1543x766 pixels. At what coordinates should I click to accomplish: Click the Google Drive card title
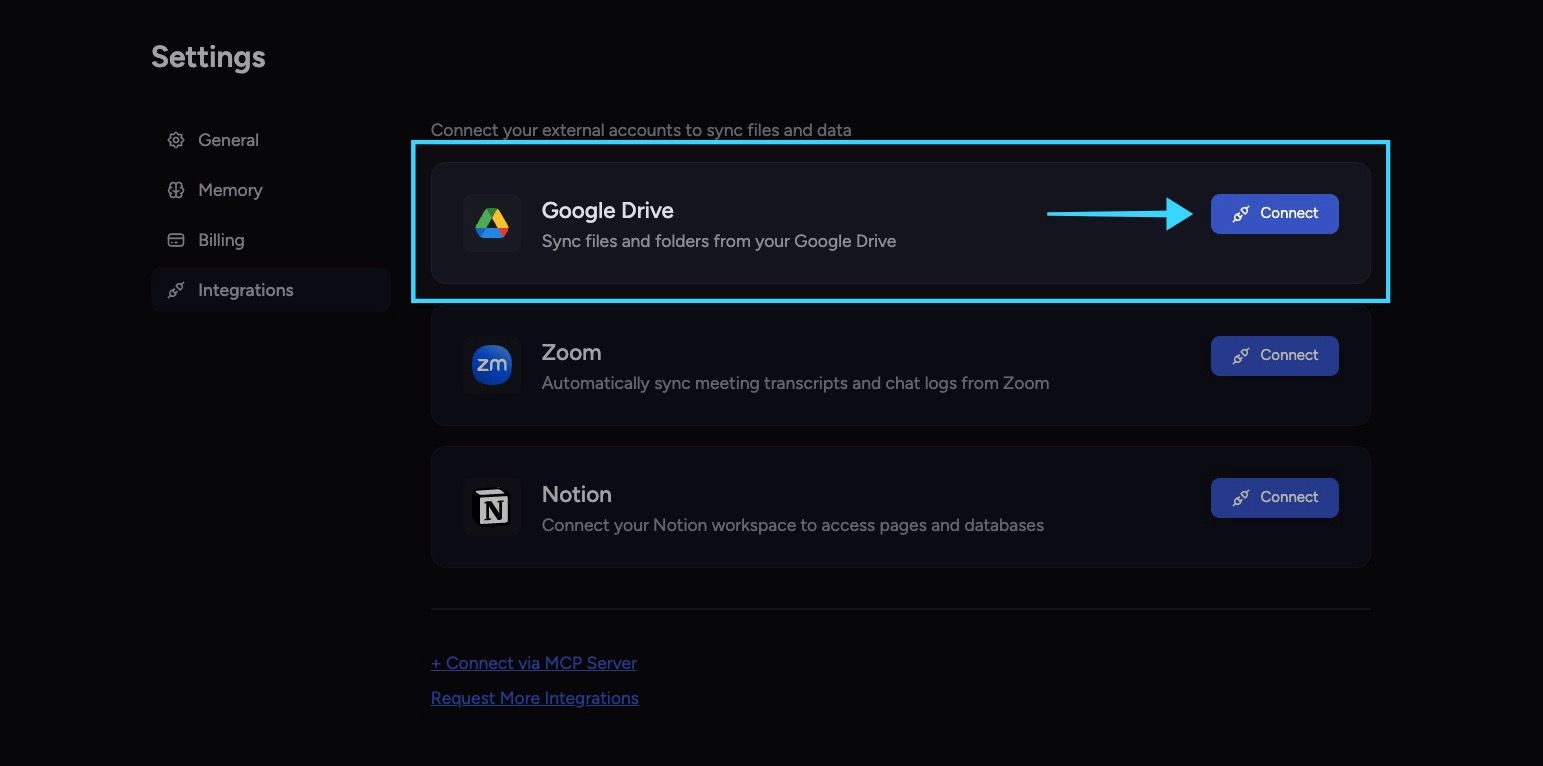[x=607, y=210]
